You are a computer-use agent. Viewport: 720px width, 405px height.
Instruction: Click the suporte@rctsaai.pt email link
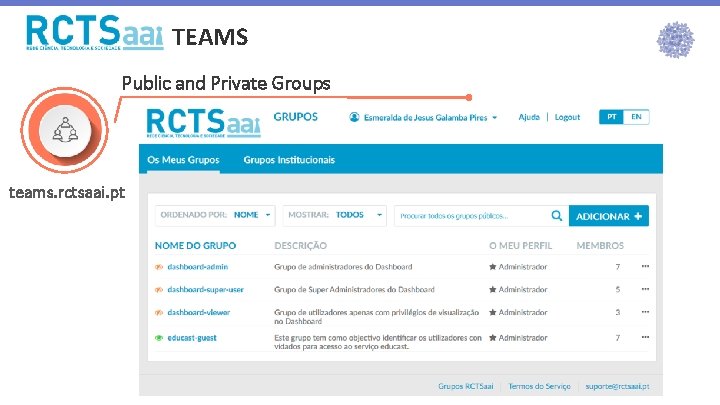point(617,386)
